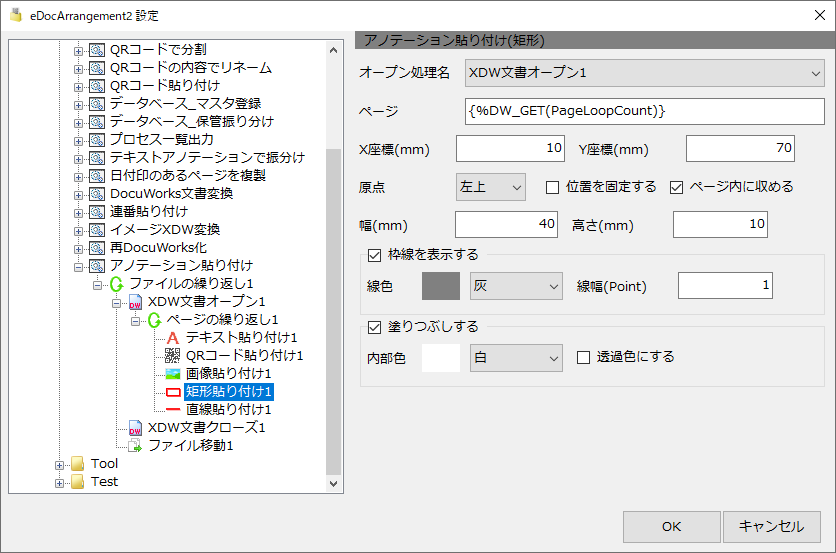Click the プロセス一覧出力 process icon

point(97,140)
